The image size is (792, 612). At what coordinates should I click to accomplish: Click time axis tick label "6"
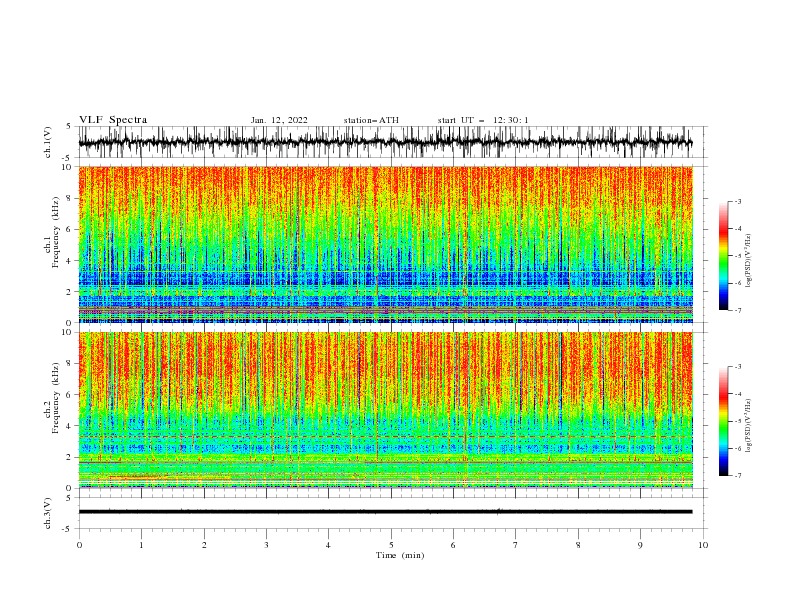click(453, 545)
